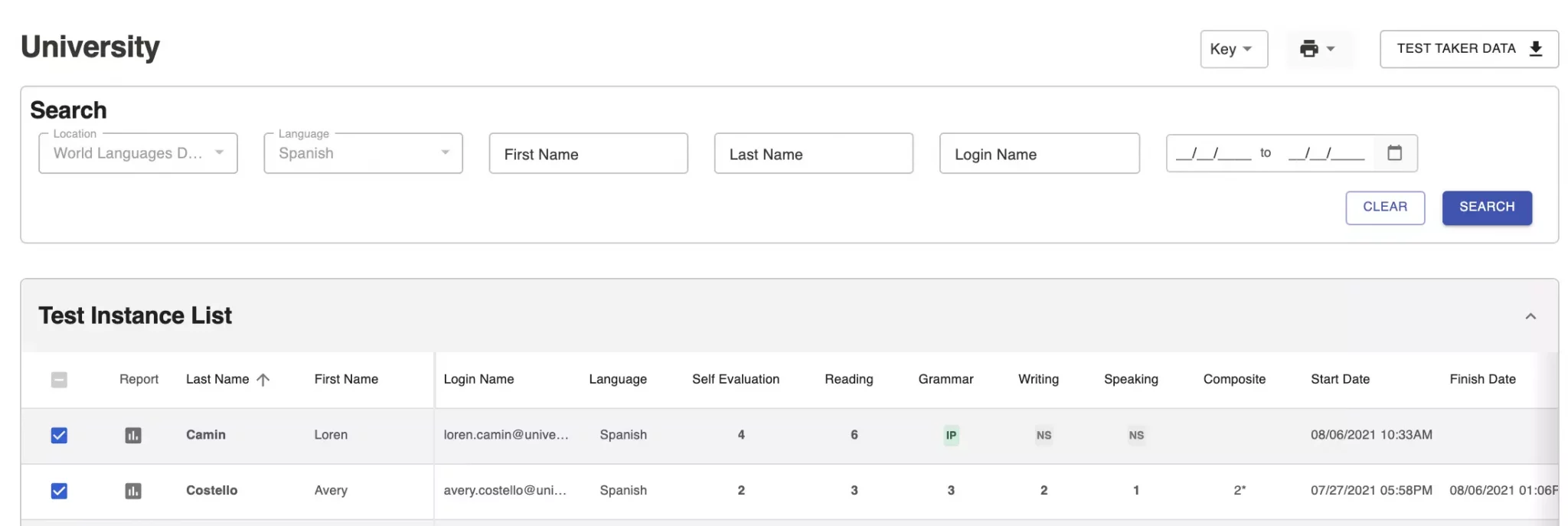Click the CLEAR button

pos(1385,207)
